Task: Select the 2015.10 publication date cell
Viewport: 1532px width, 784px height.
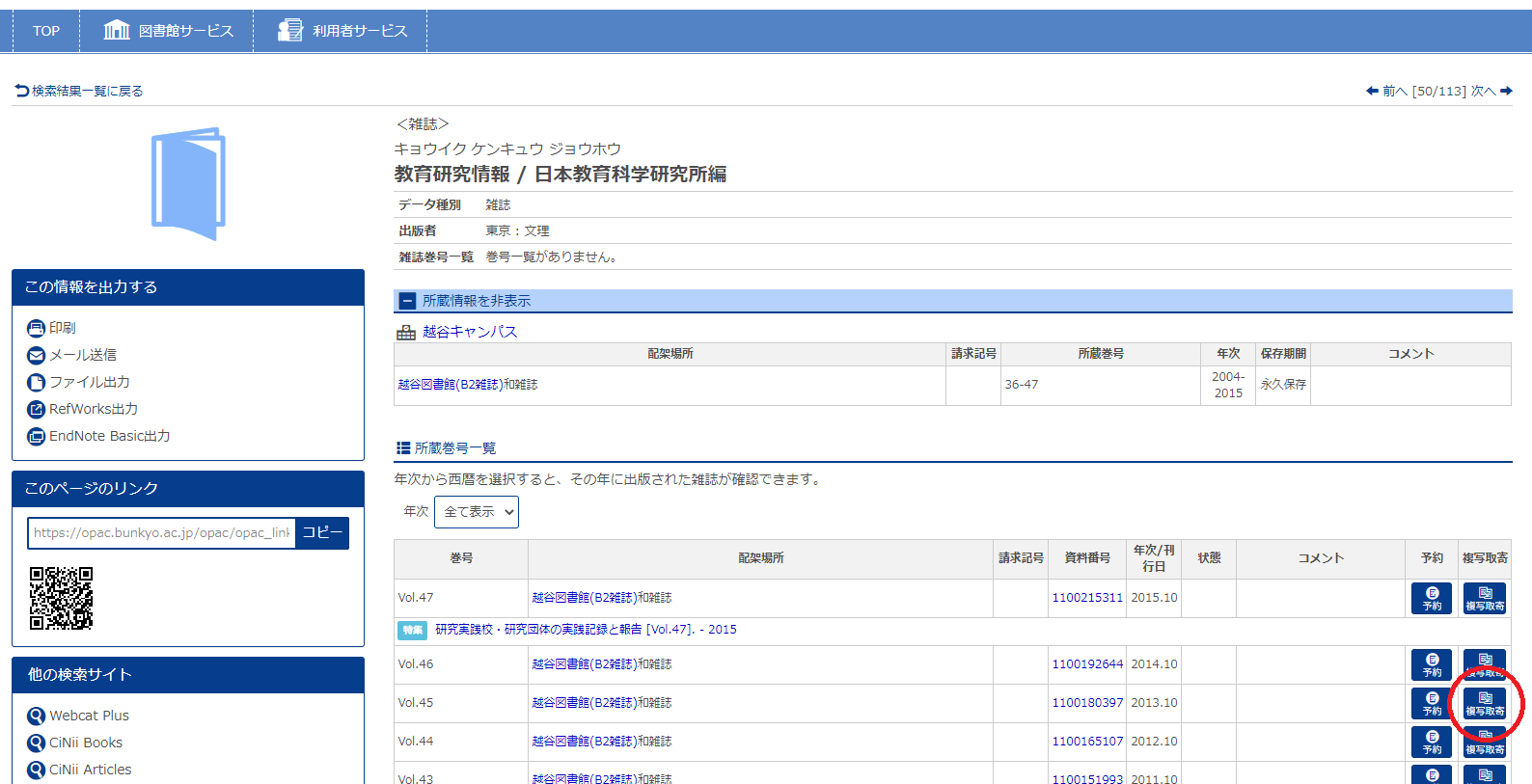Action: click(x=1155, y=598)
